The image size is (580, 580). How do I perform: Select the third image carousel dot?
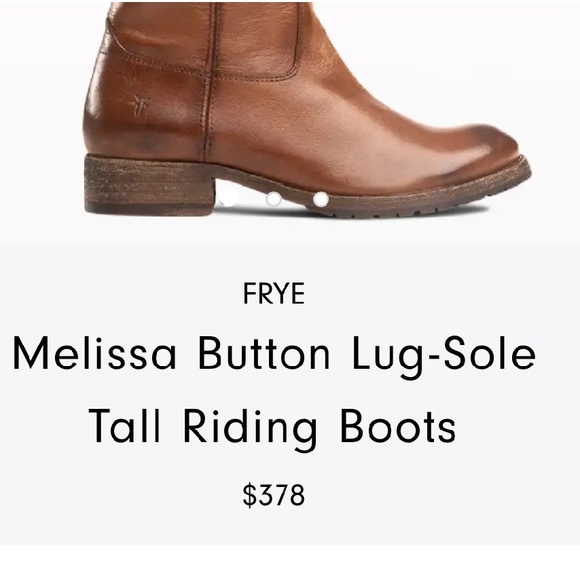(321, 199)
